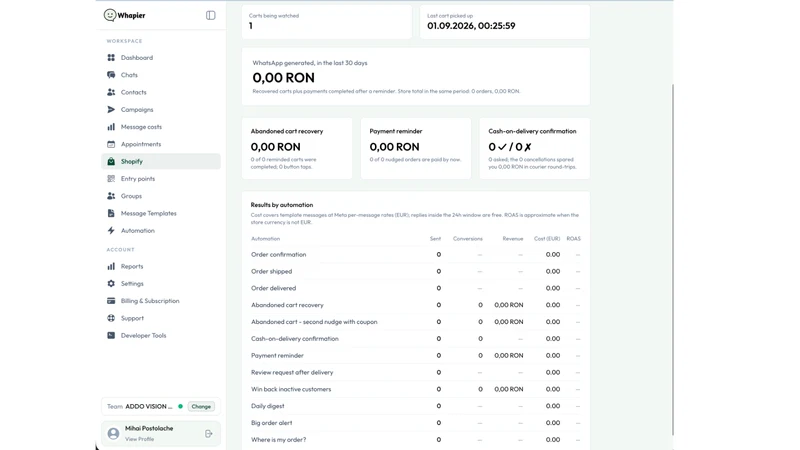
Task: Open the Automation section
Action: [x=161, y=231]
